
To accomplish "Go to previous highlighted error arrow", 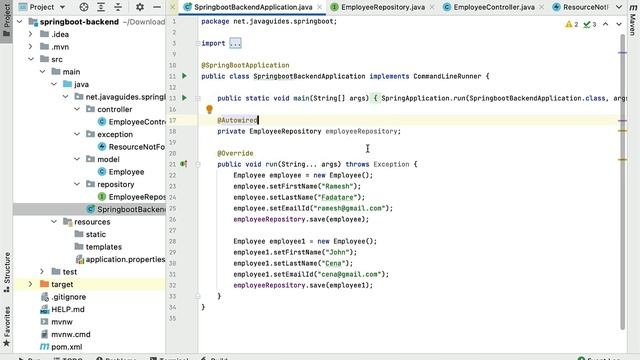I will (606, 24).
